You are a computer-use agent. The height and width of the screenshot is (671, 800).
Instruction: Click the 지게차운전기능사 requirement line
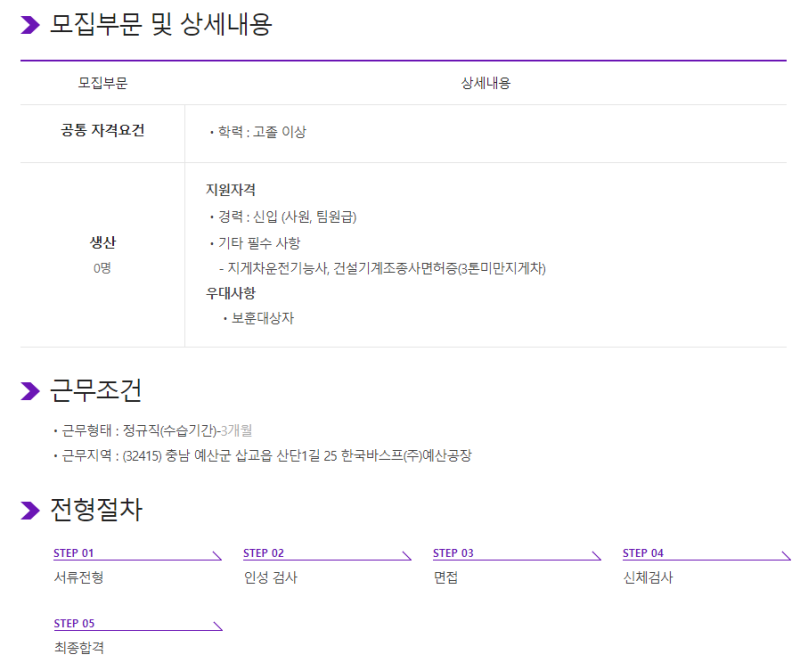coord(385,268)
